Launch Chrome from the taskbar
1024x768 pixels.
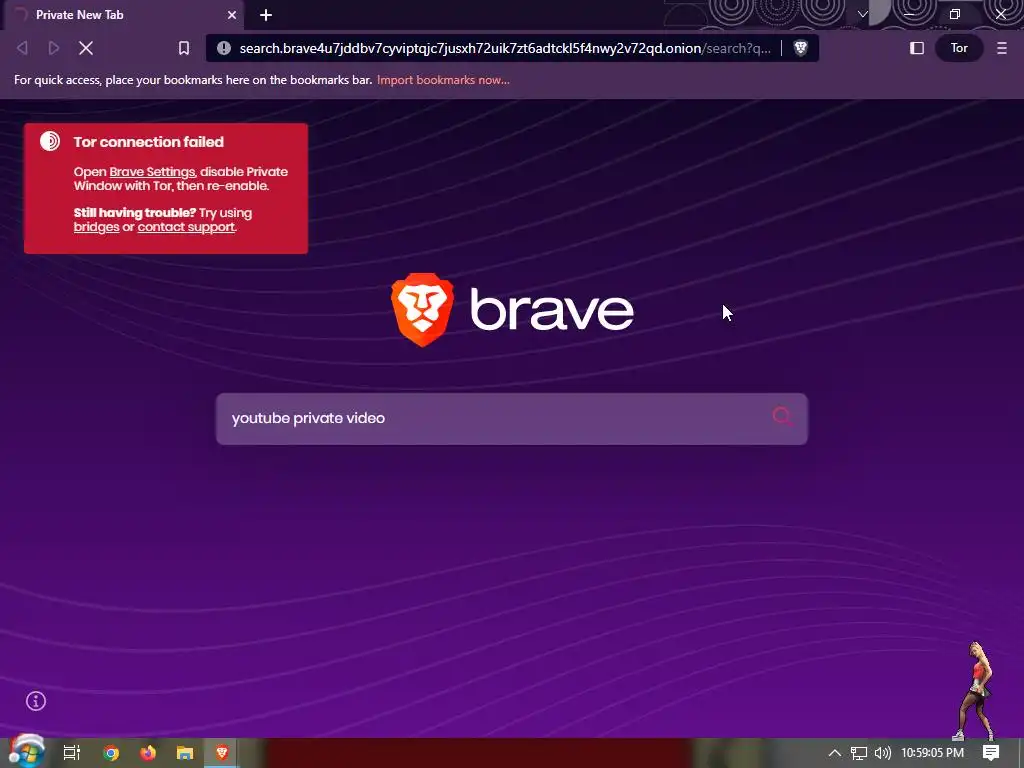(111, 753)
